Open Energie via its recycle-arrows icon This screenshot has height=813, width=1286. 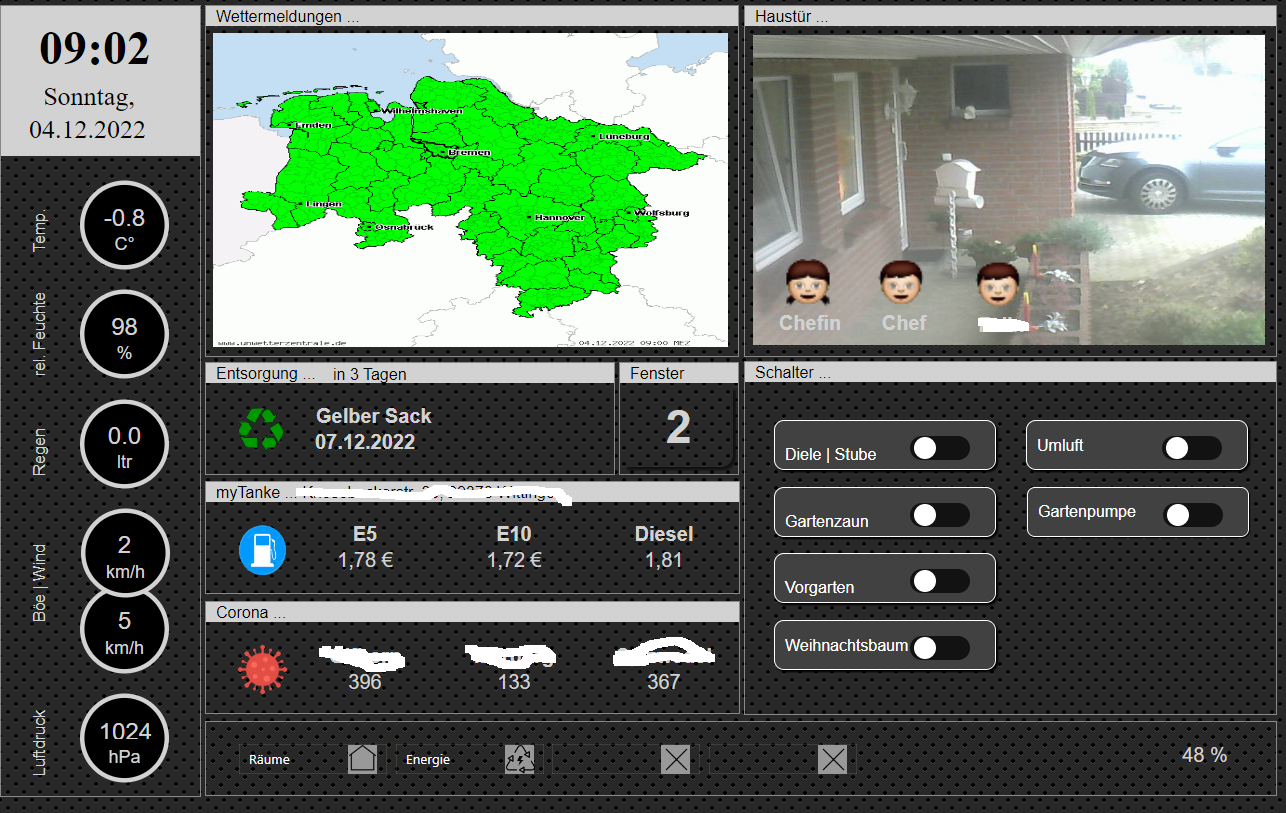click(519, 759)
